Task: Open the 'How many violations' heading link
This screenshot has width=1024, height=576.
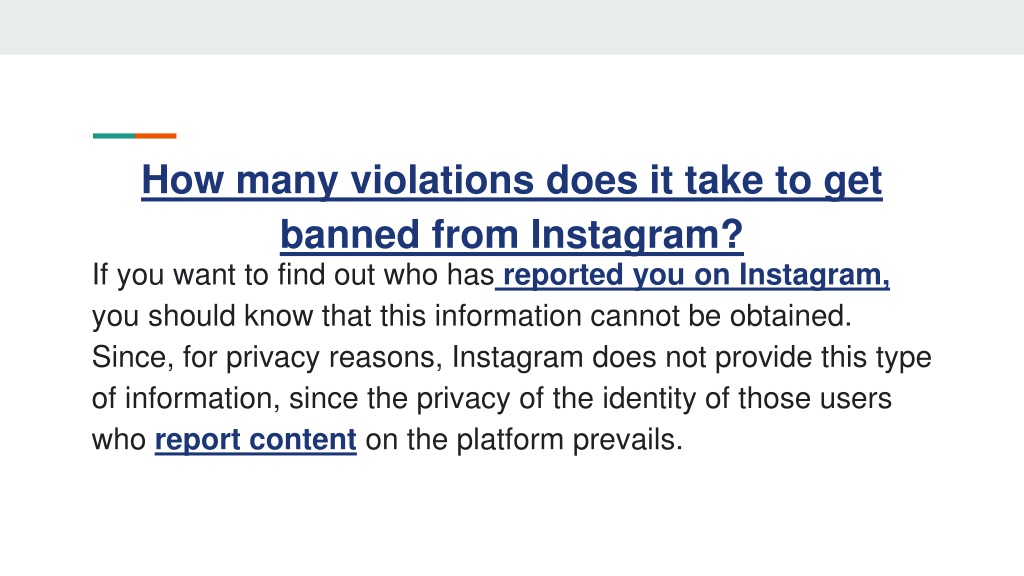Action: tap(512, 206)
